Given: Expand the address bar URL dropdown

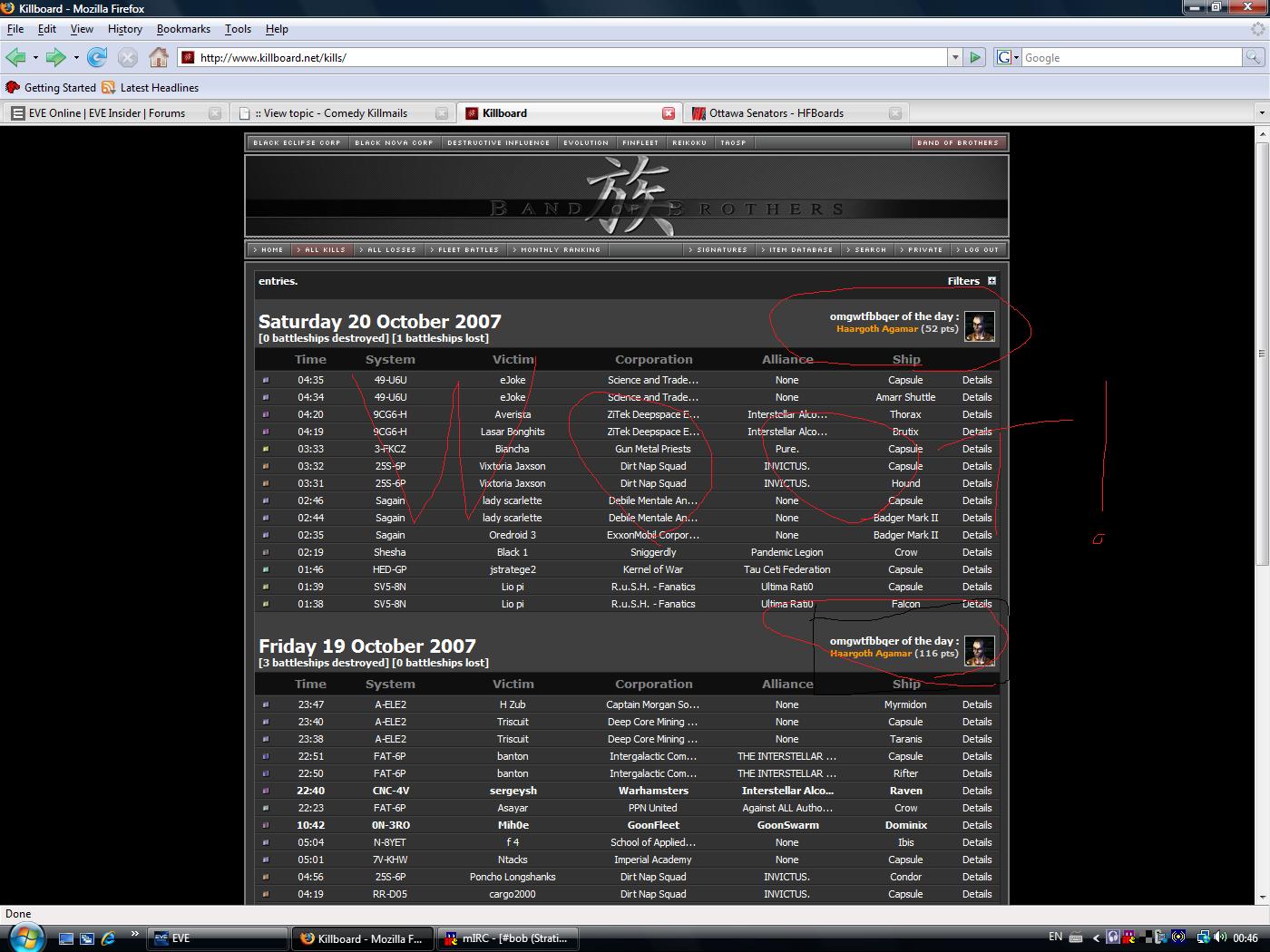Looking at the screenshot, I should pos(954,57).
